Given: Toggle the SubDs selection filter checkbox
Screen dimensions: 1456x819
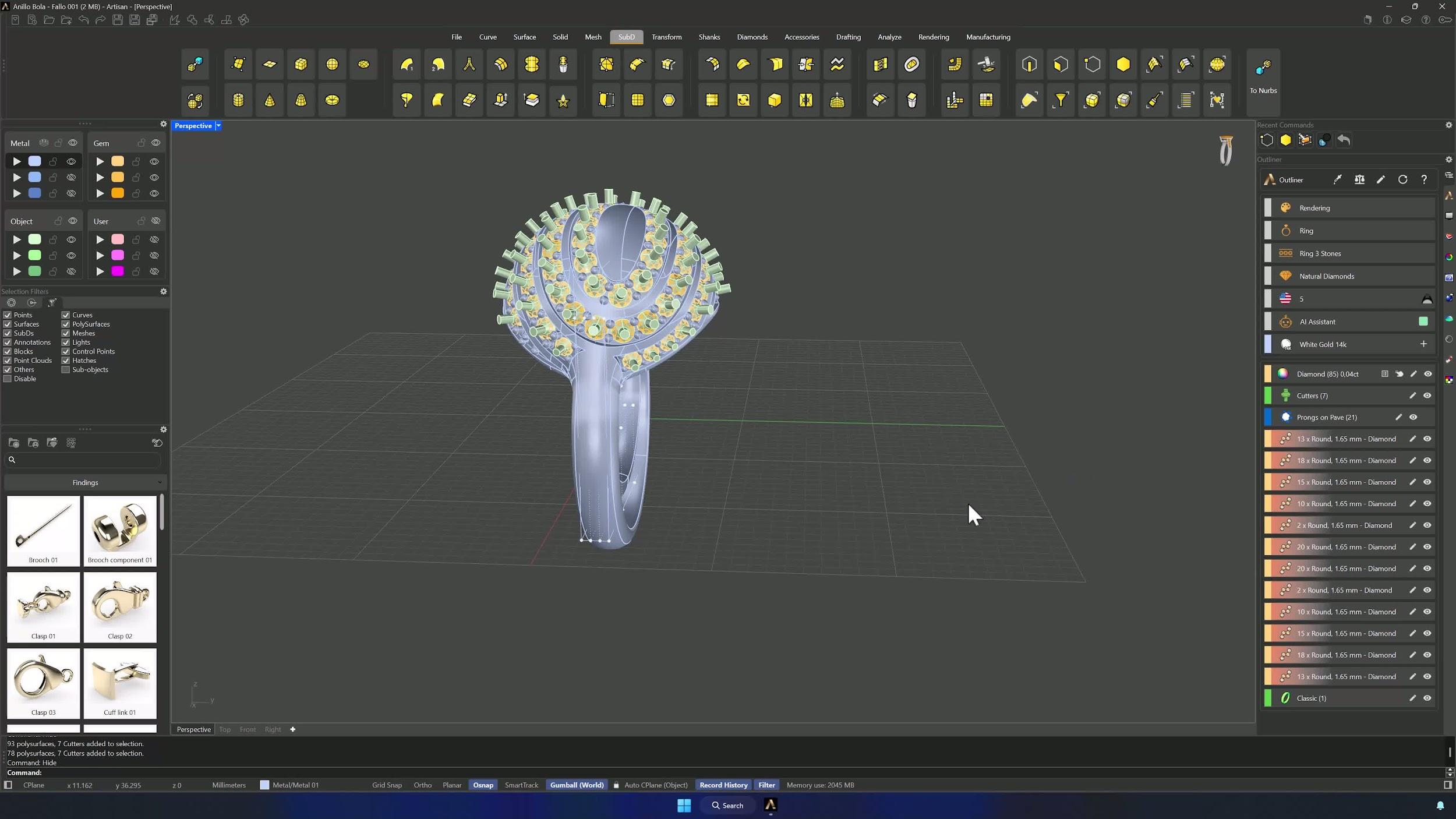Looking at the screenshot, I should tap(8, 334).
